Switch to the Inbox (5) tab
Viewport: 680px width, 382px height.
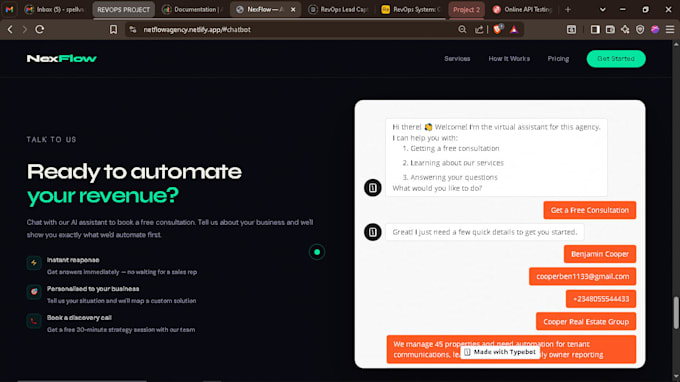coord(55,10)
